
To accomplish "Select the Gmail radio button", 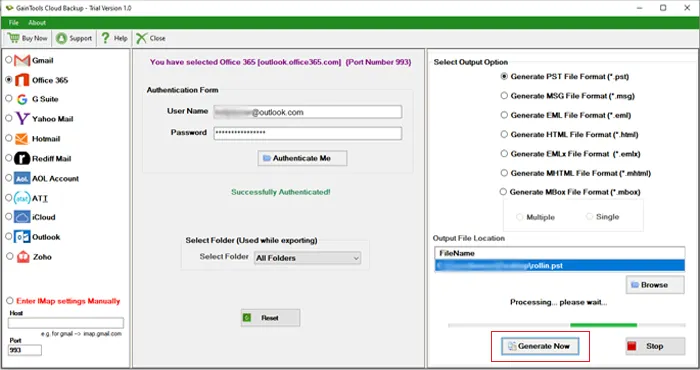I will click(x=8, y=59).
